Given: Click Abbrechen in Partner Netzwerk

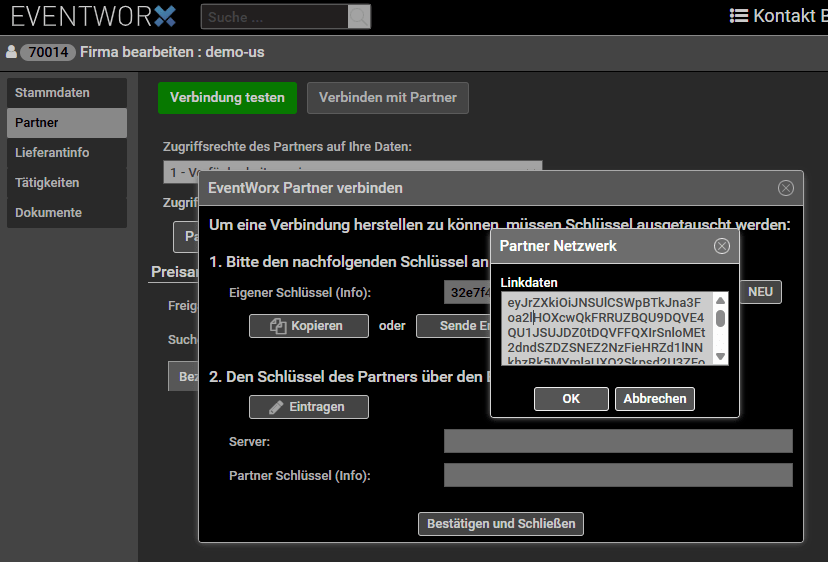Looking at the screenshot, I should [x=655, y=399].
